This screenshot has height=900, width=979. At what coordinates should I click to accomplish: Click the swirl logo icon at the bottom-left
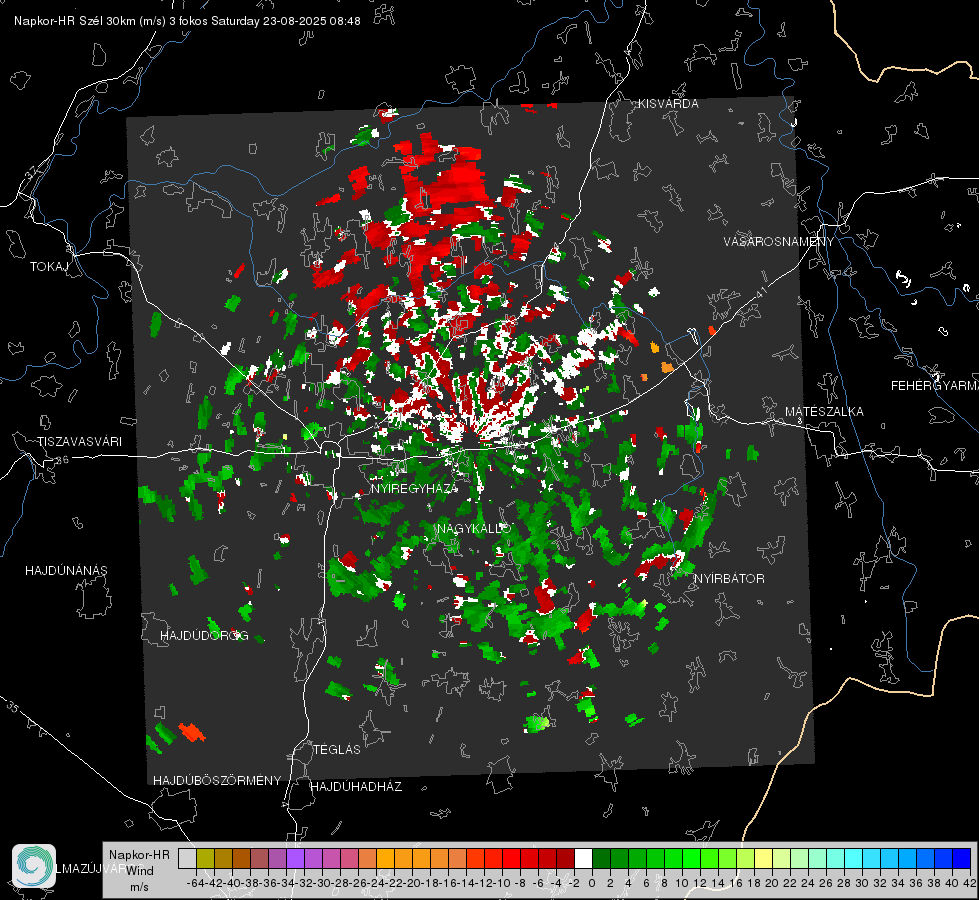[34, 866]
